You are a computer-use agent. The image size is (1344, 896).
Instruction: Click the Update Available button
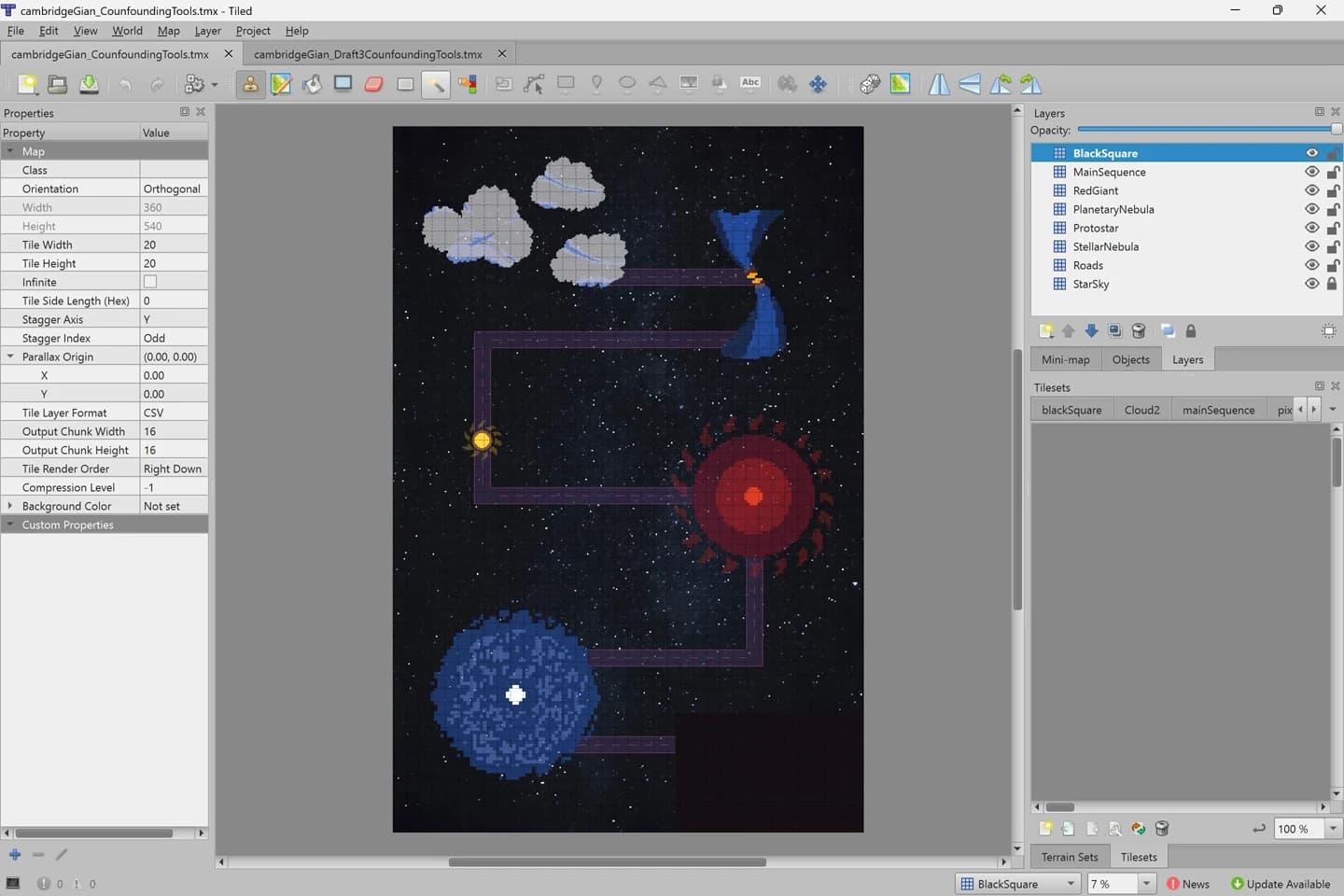[x=1281, y=884]
